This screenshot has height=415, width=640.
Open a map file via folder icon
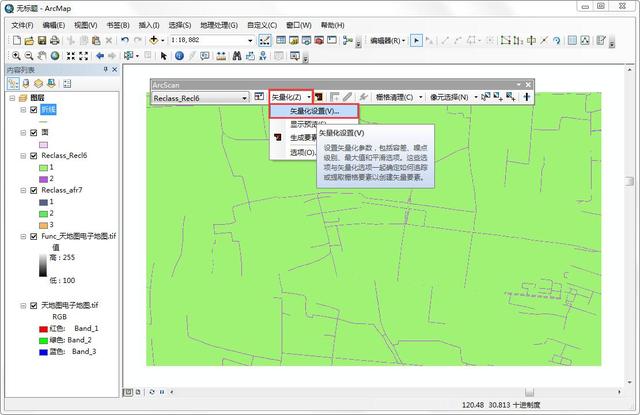(29, 40)
